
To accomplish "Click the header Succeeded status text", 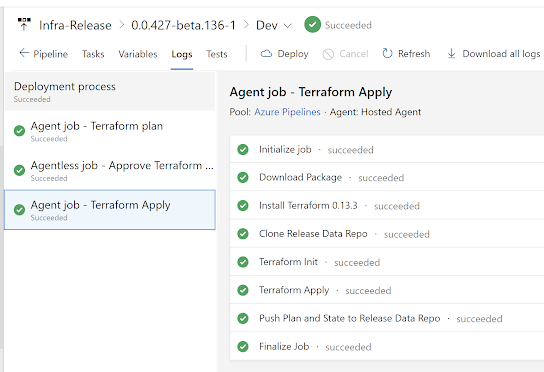I will 348,25.
